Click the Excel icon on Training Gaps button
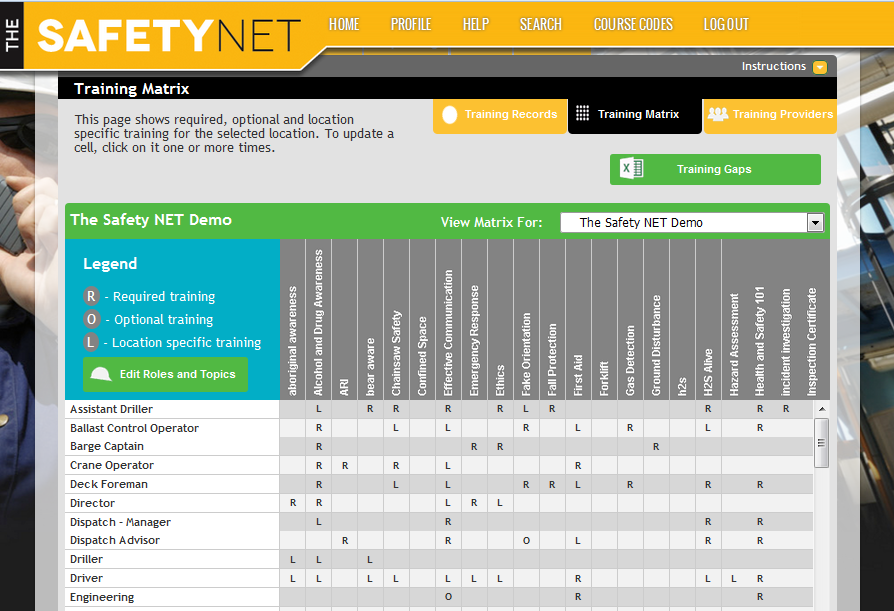The image size is (894, 611). 631,169
